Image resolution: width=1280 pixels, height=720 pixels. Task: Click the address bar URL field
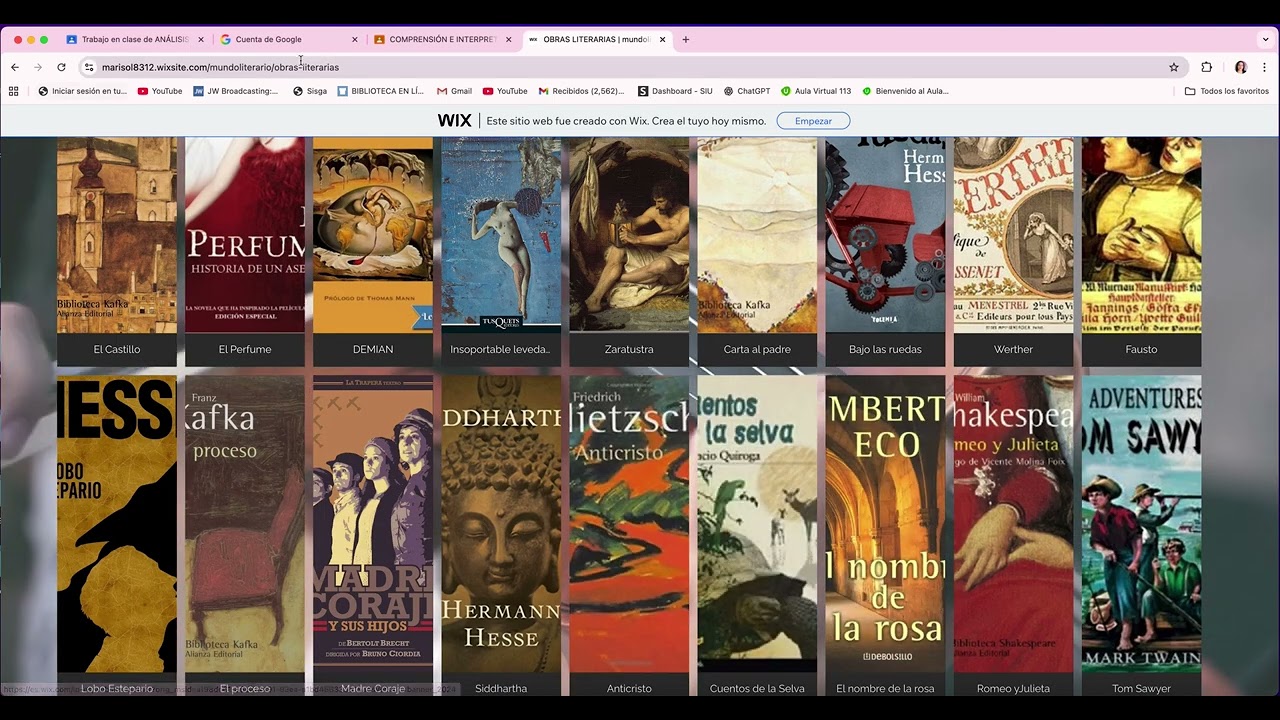(630, 67)
